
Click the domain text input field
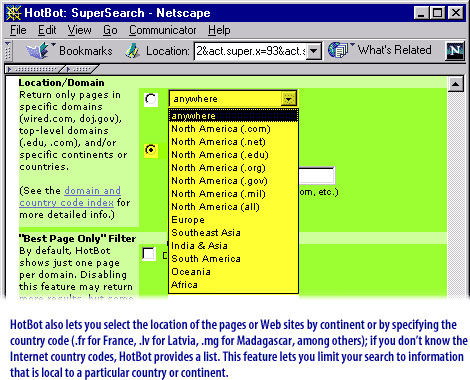click(317, 176)
